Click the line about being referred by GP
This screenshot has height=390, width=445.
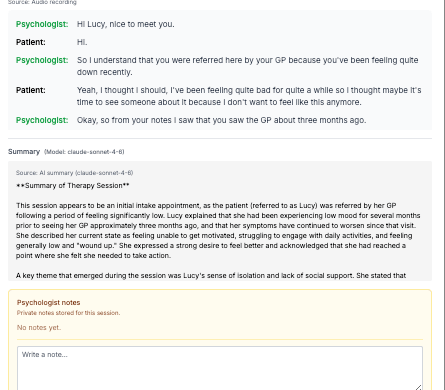coord(248,66)
